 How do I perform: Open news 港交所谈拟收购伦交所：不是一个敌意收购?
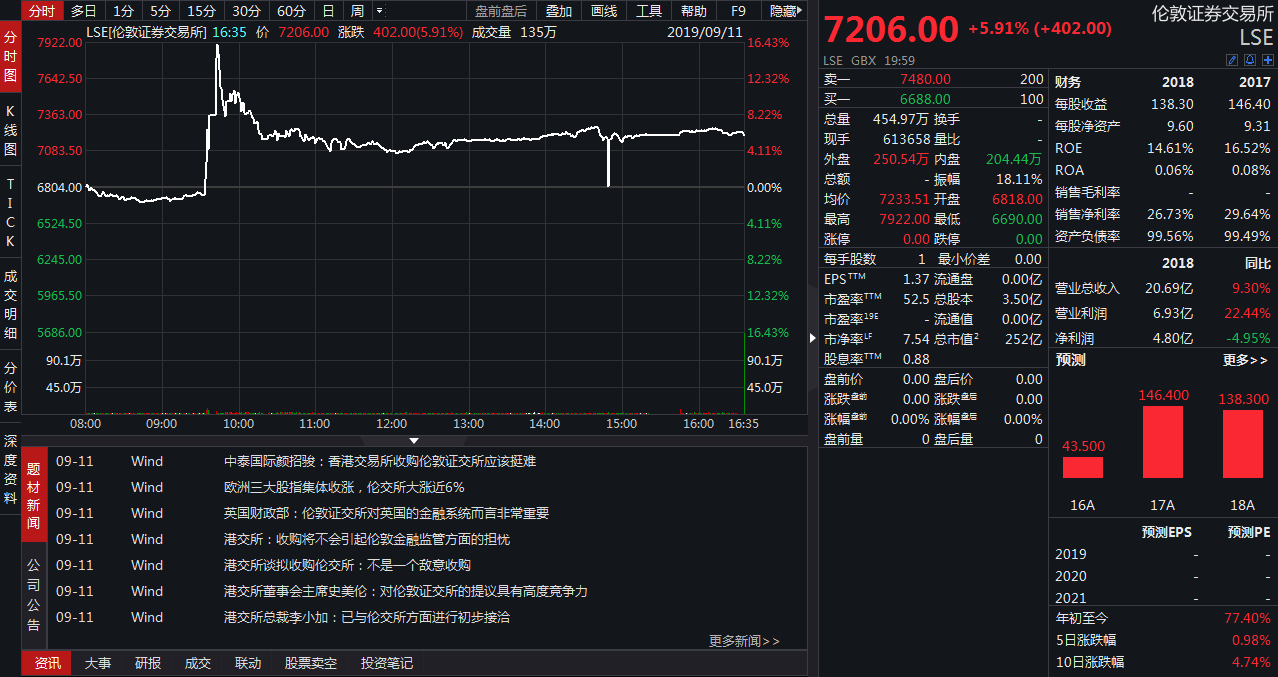coord(347,565)
